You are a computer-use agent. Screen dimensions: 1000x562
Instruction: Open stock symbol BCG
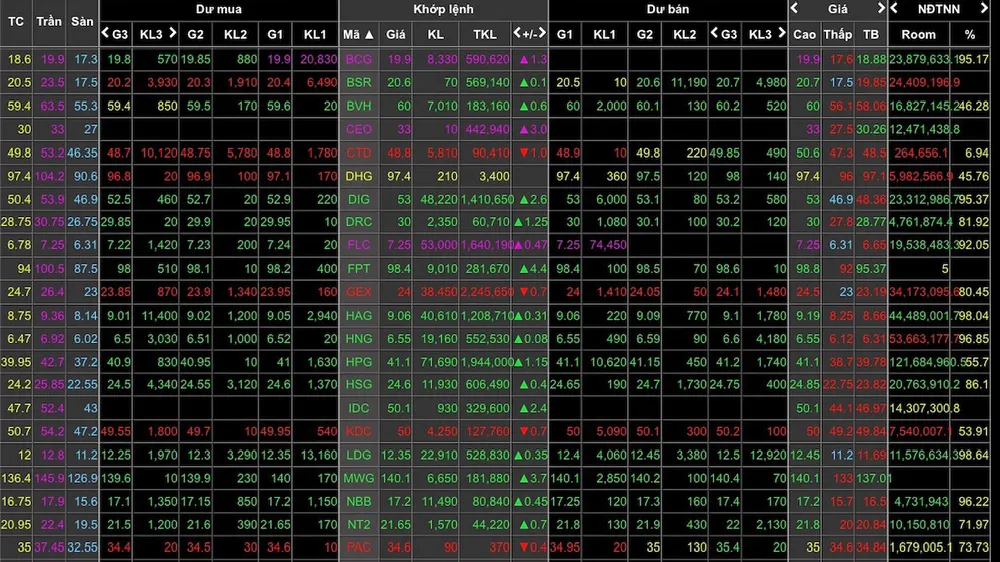[x=358, y=59]
